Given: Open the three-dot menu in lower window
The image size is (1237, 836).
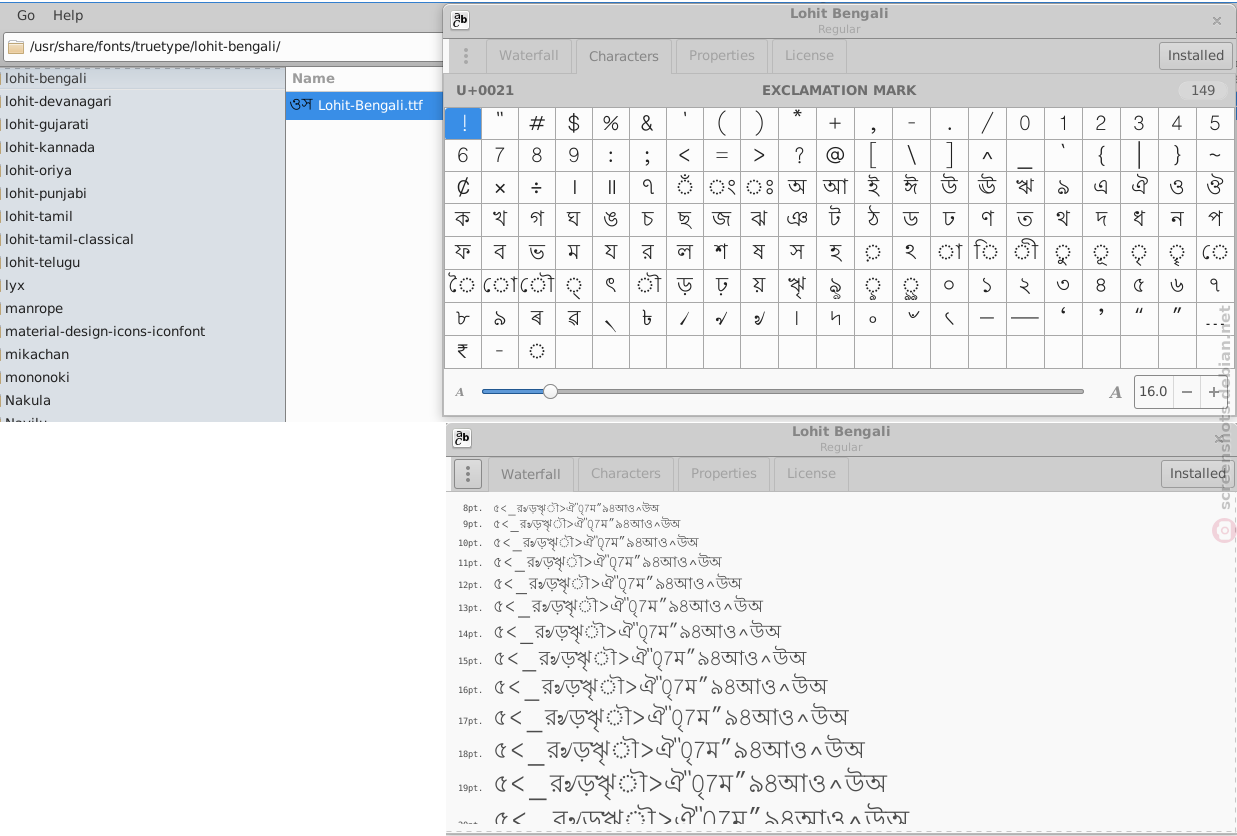Looking at the screenshot, I should (468, 474).
